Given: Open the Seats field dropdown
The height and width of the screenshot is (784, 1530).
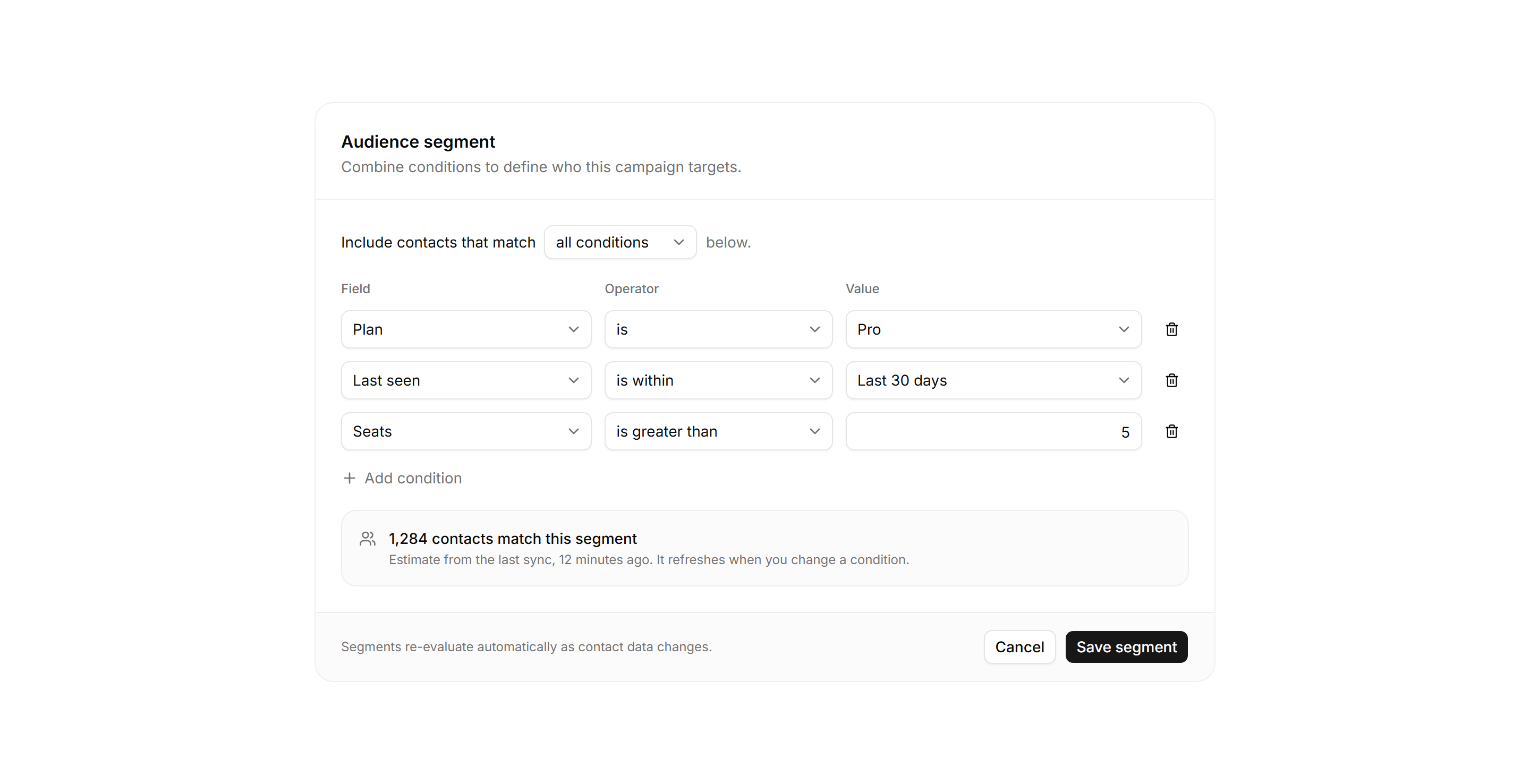Looking at the screenshot, I should 466,431.
